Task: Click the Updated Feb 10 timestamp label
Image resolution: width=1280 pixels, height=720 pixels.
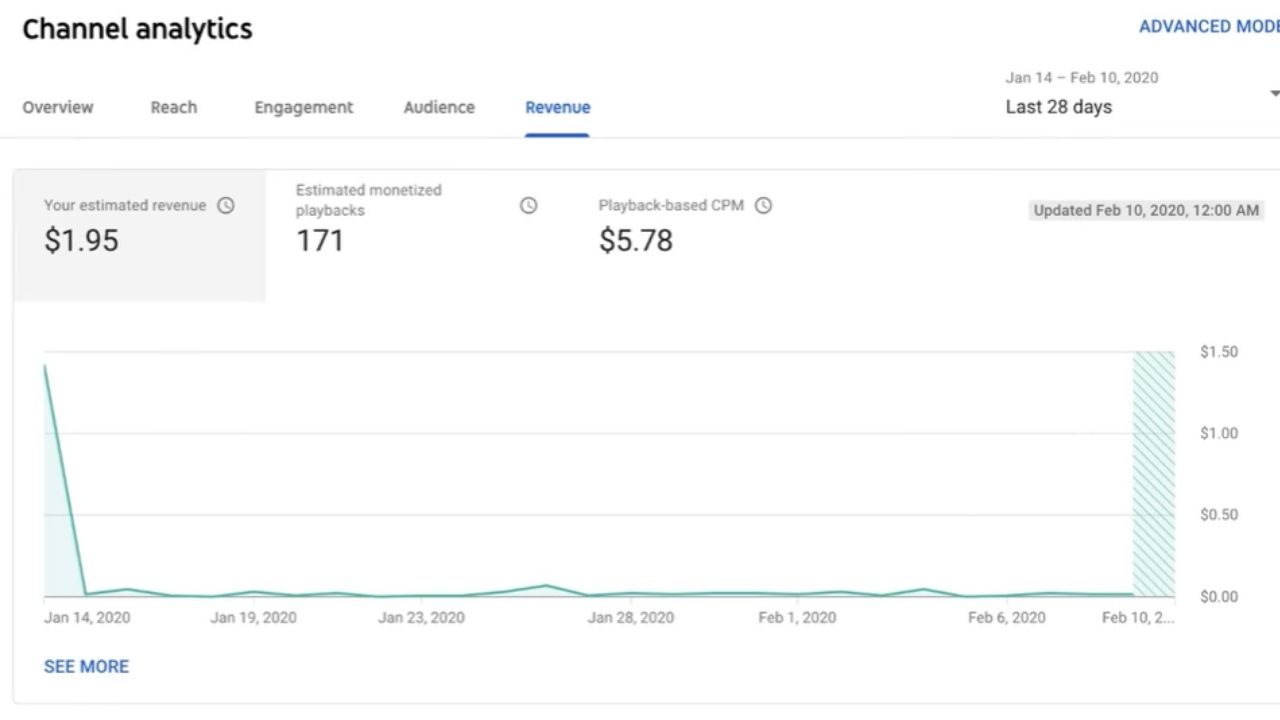Action: point(1146,210)
